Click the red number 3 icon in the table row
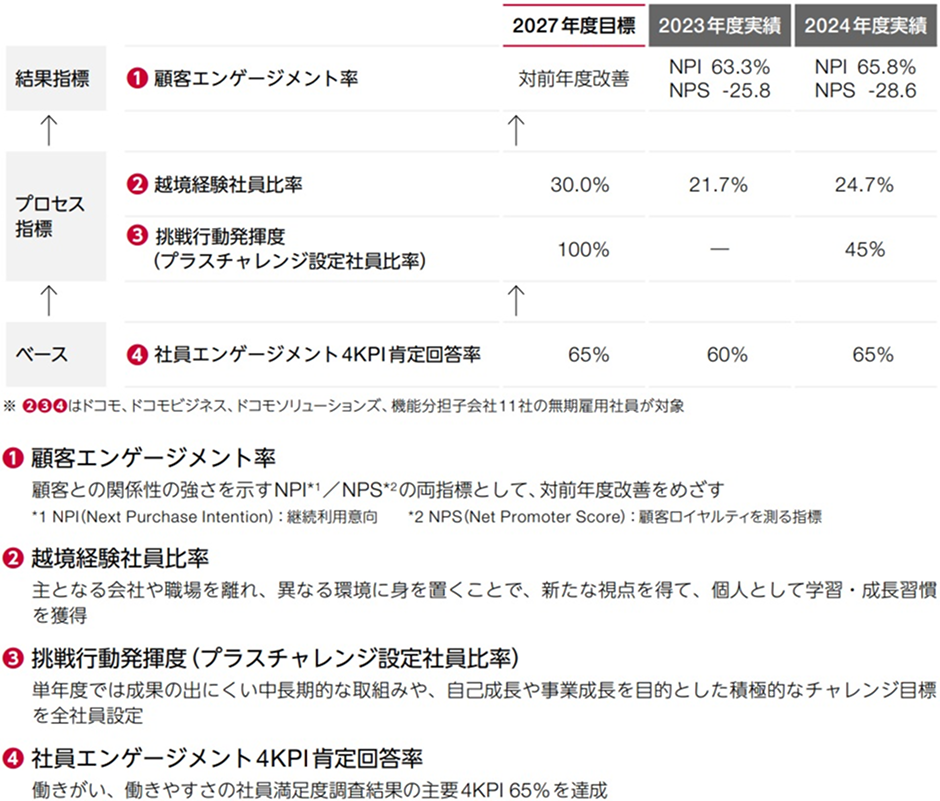Image resolution: width=940 pixels, height=801 pixels. tap(138, 237)
